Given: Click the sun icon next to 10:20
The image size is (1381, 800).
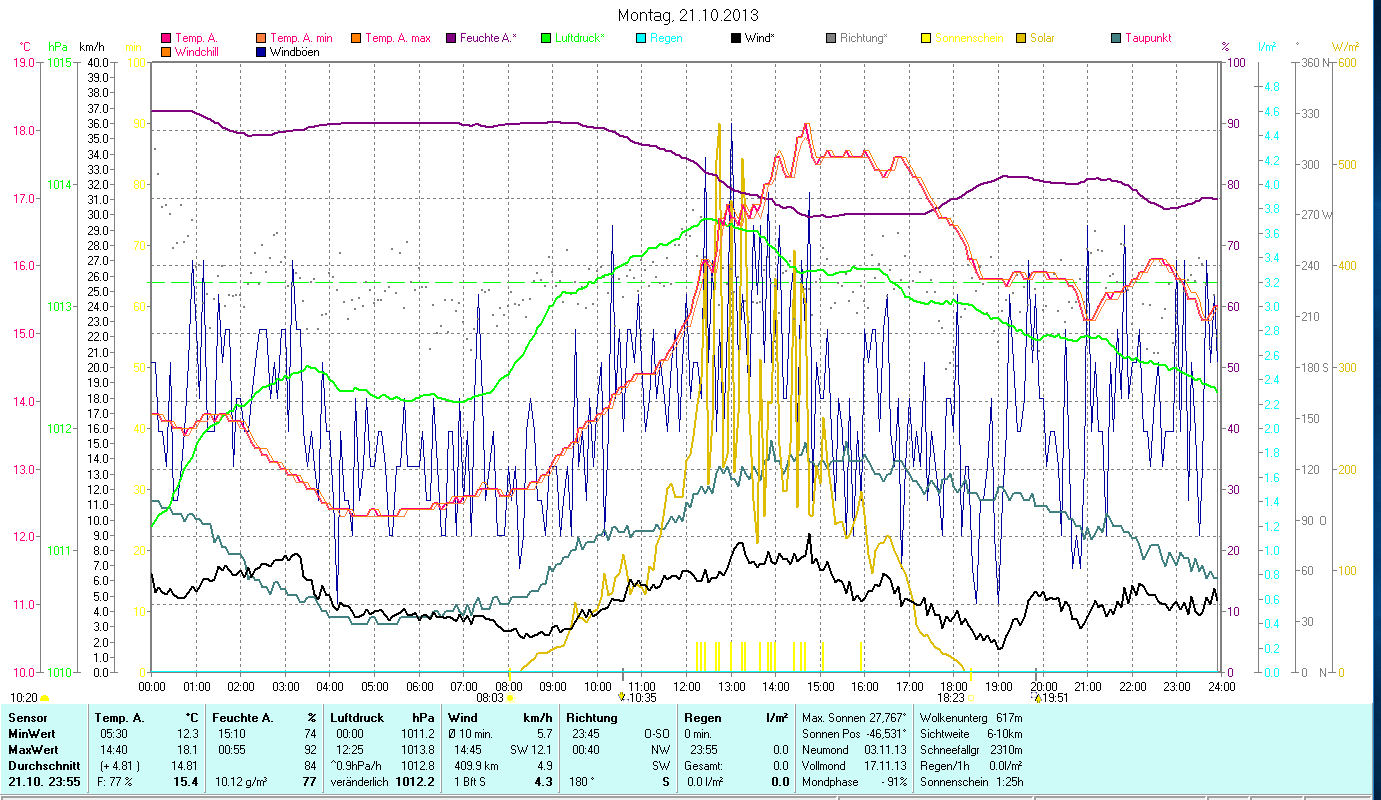Looking at the screenshot, I should point(44,698).
